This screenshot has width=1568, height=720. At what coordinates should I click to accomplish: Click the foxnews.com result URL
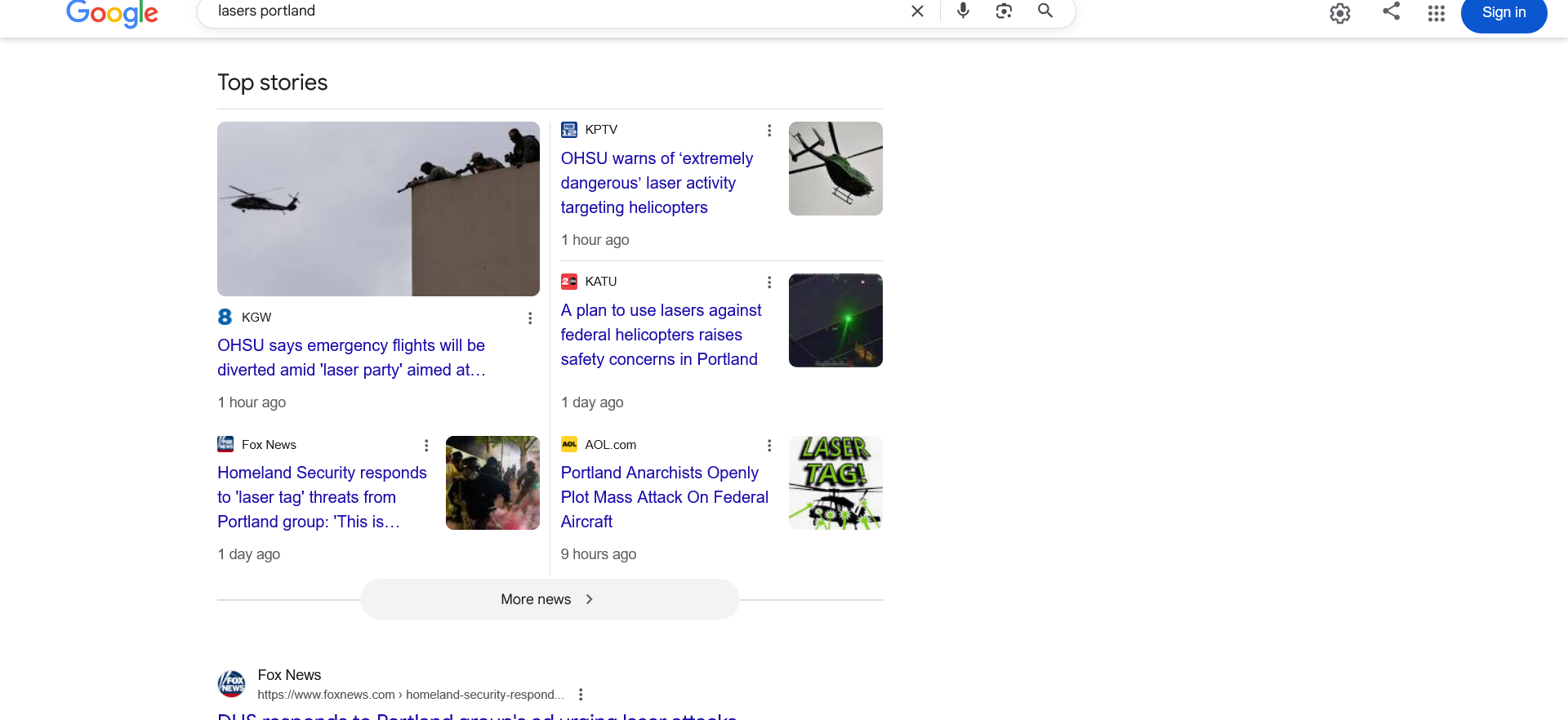(411, 695)
